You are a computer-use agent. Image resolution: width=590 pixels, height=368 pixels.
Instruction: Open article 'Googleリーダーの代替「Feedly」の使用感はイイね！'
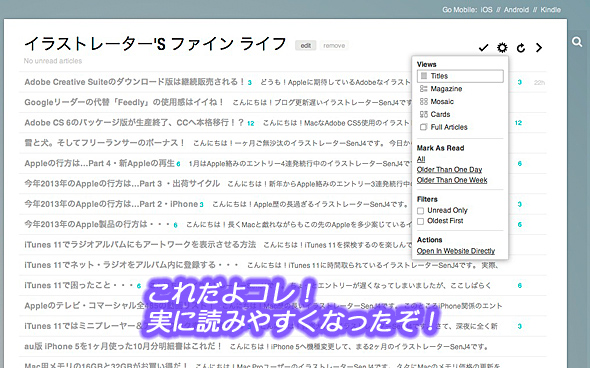125,102
